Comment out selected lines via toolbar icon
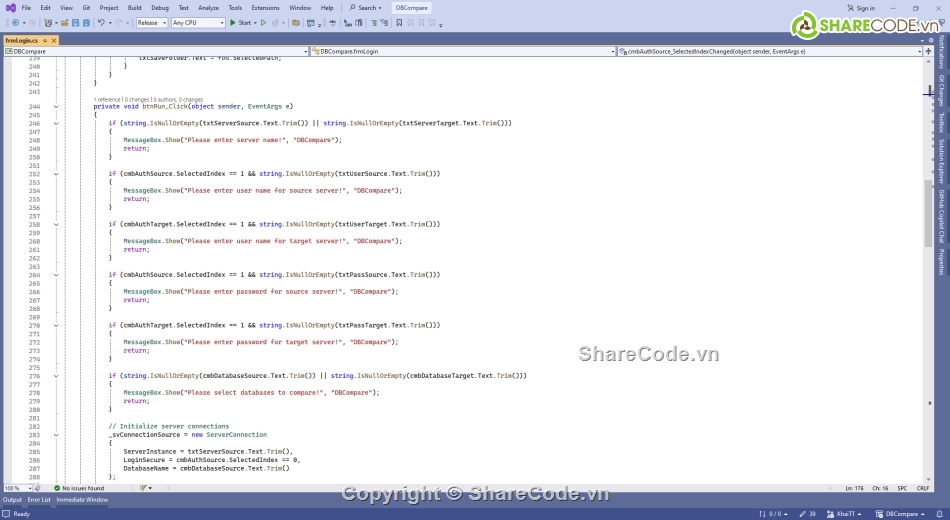The width and height of the screenshot is (950, 520). pos(374,22)
